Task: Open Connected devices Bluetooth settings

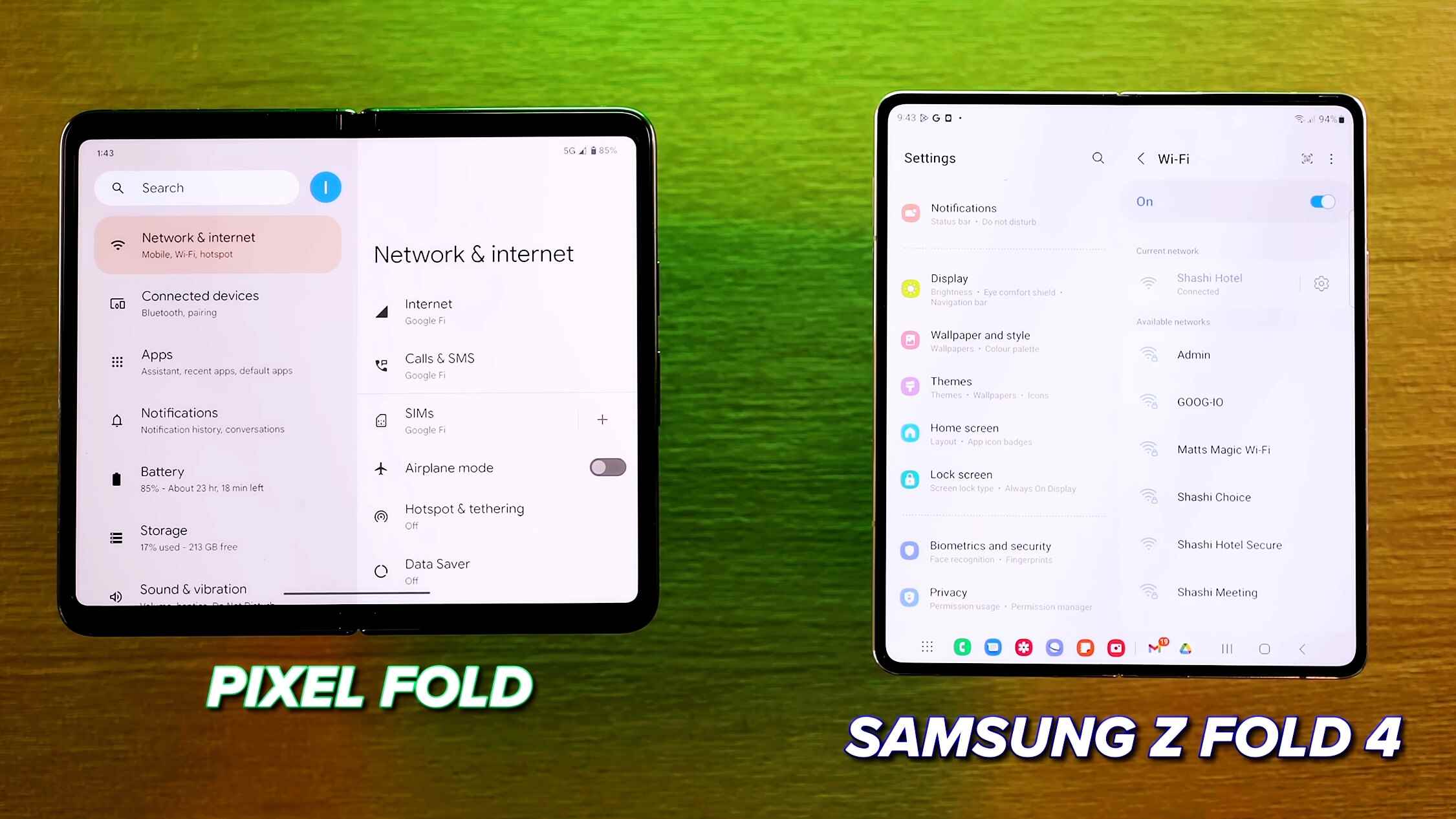Action: click(200, 302)
